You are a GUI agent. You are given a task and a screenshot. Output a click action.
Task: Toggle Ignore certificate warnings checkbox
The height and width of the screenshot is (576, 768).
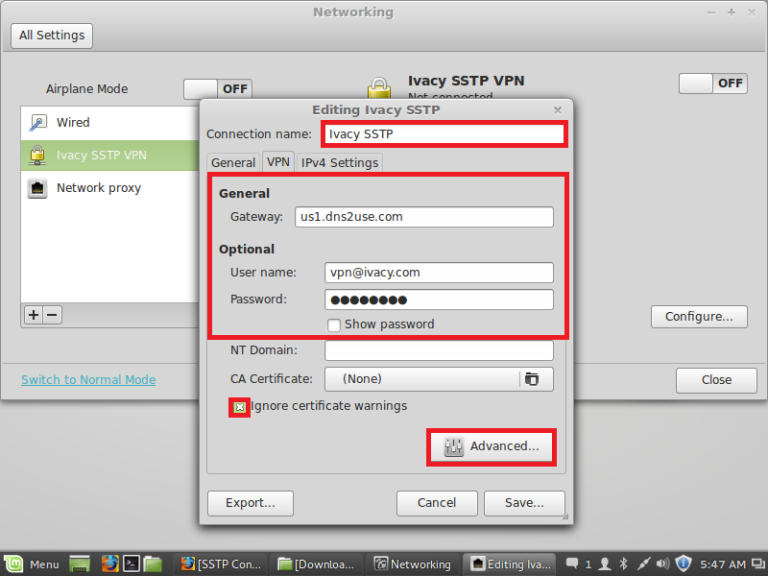pos(240,407)
